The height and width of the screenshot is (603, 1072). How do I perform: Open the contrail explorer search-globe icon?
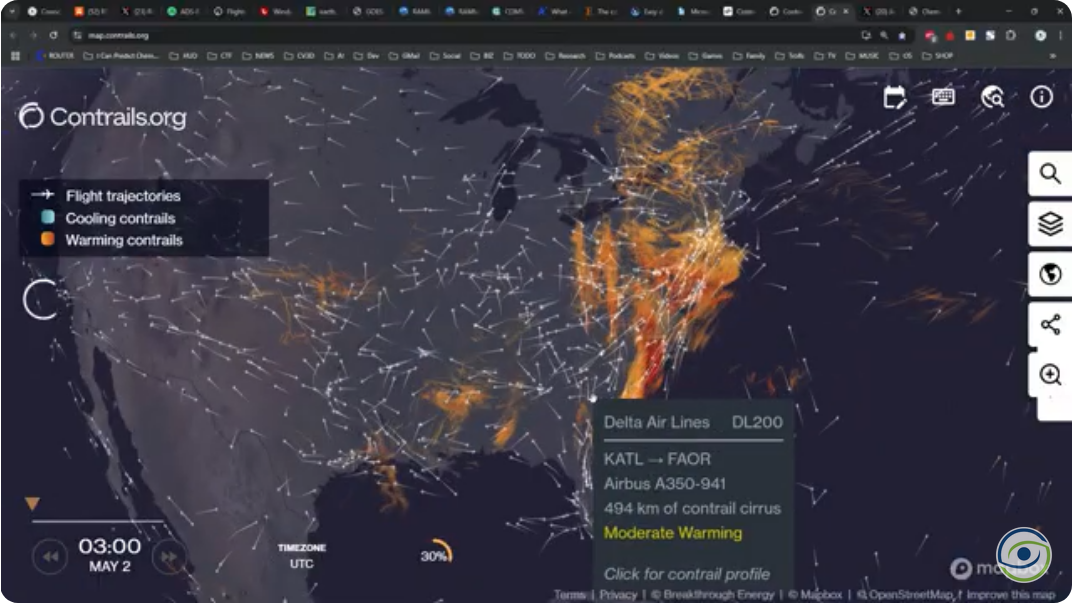[x=992, y=97]
